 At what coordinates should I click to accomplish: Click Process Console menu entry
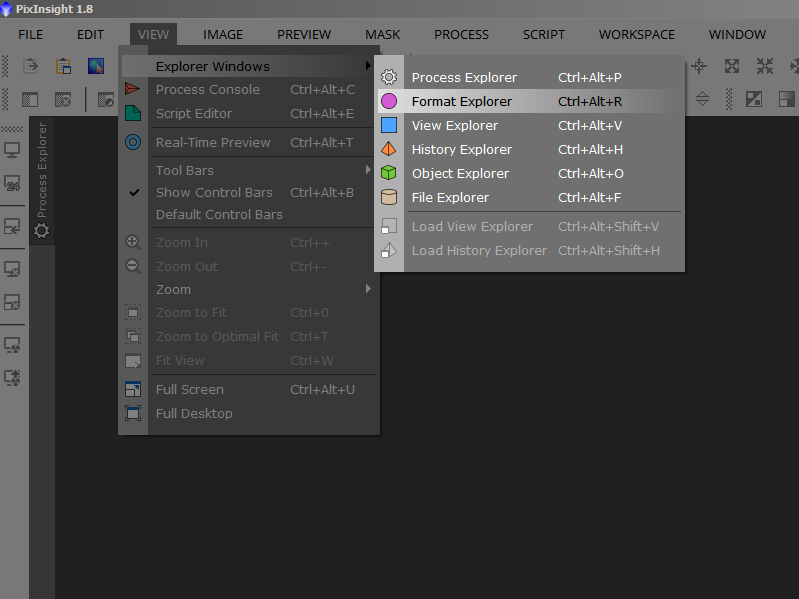pos(248,89)
